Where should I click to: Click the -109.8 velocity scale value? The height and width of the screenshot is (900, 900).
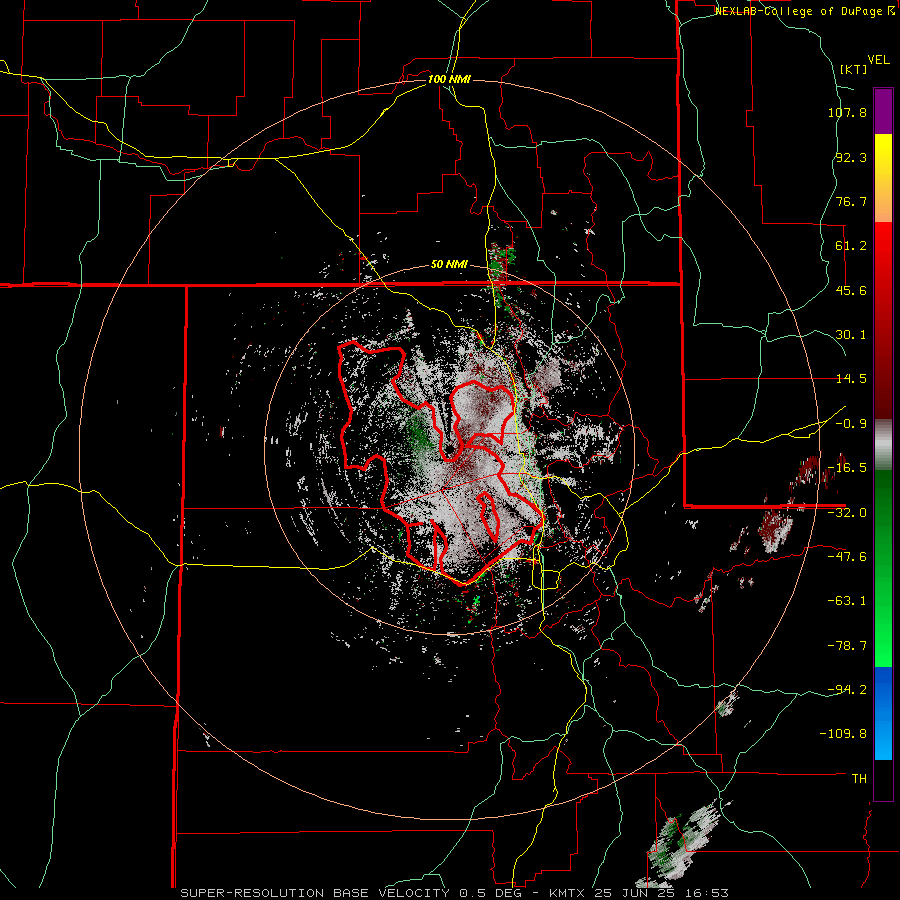844,734
